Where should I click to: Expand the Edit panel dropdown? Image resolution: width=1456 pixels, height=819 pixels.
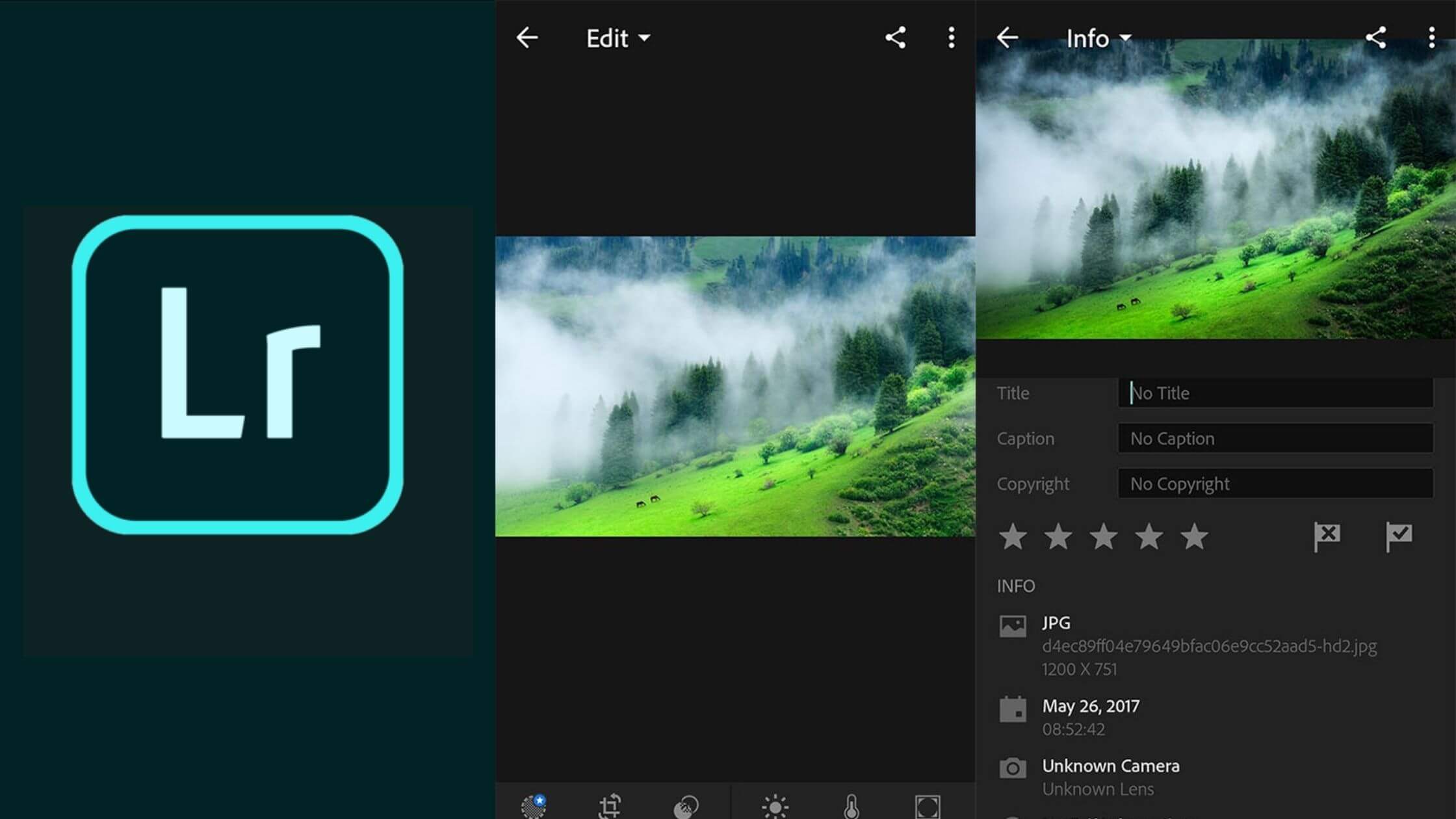click(615, 37)
